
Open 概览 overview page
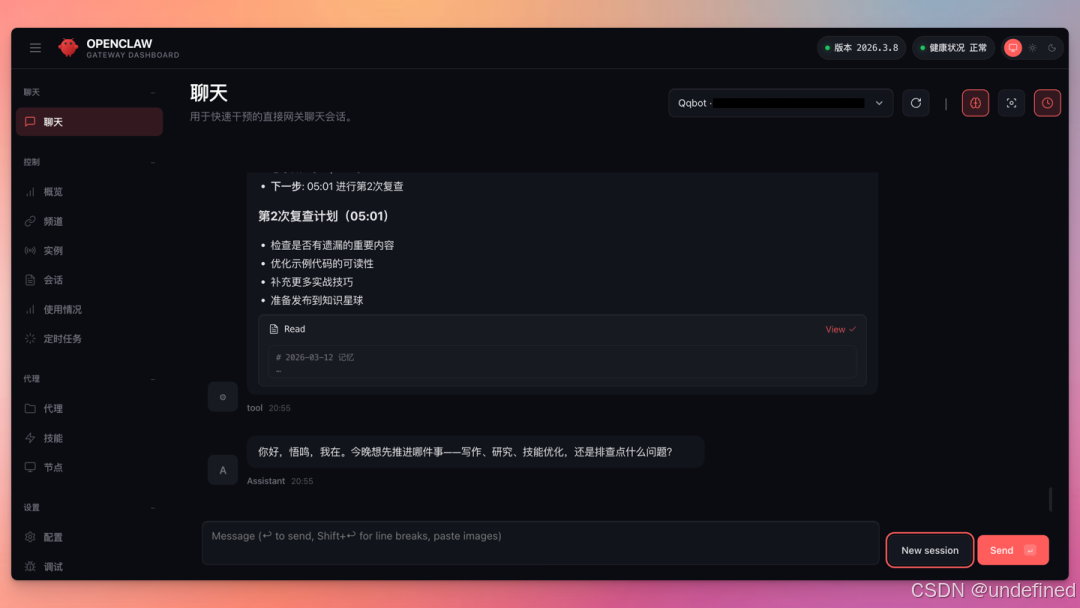pos(90,192)
